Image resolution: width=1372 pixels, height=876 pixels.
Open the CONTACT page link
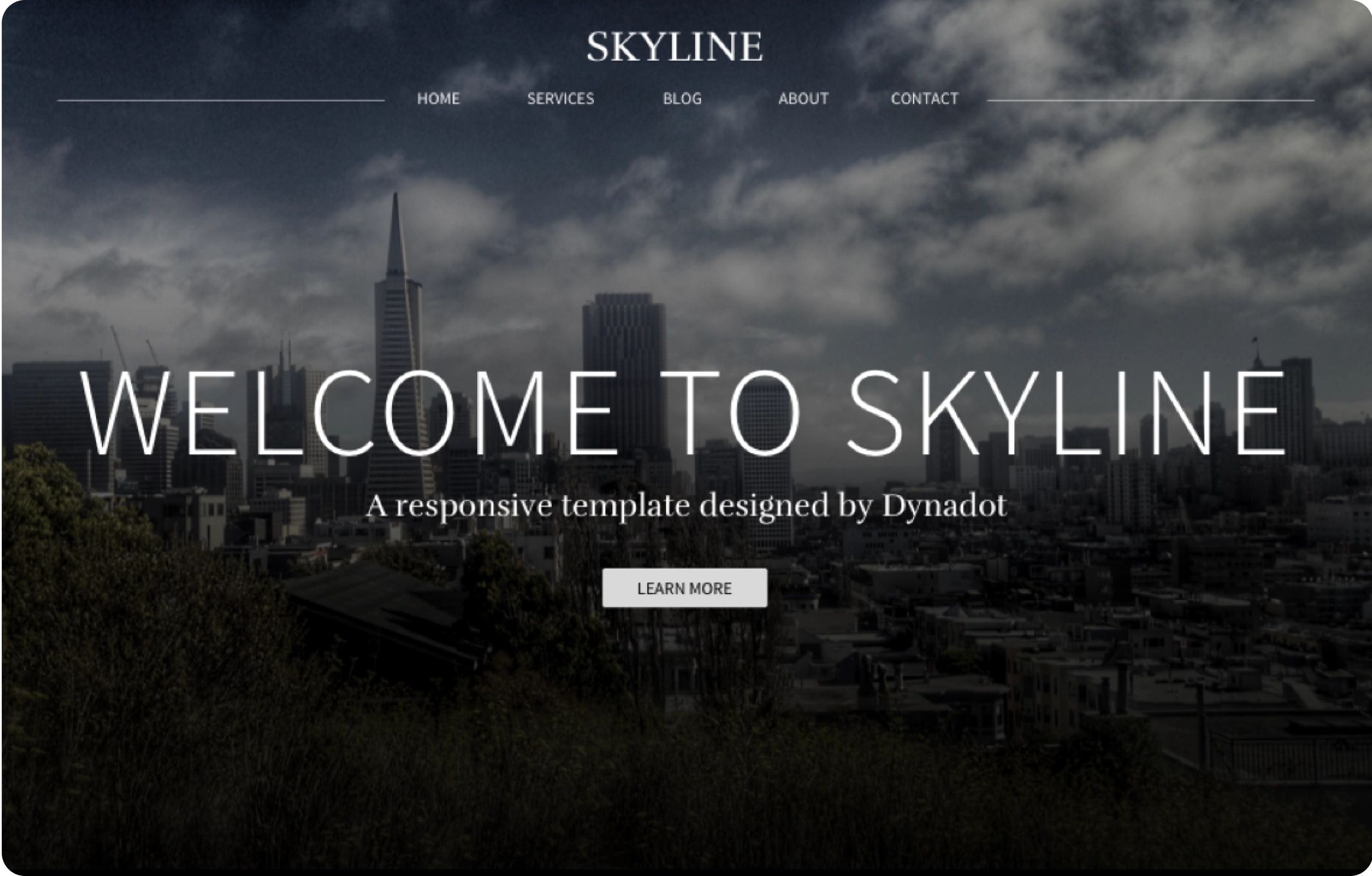point(925,99)
